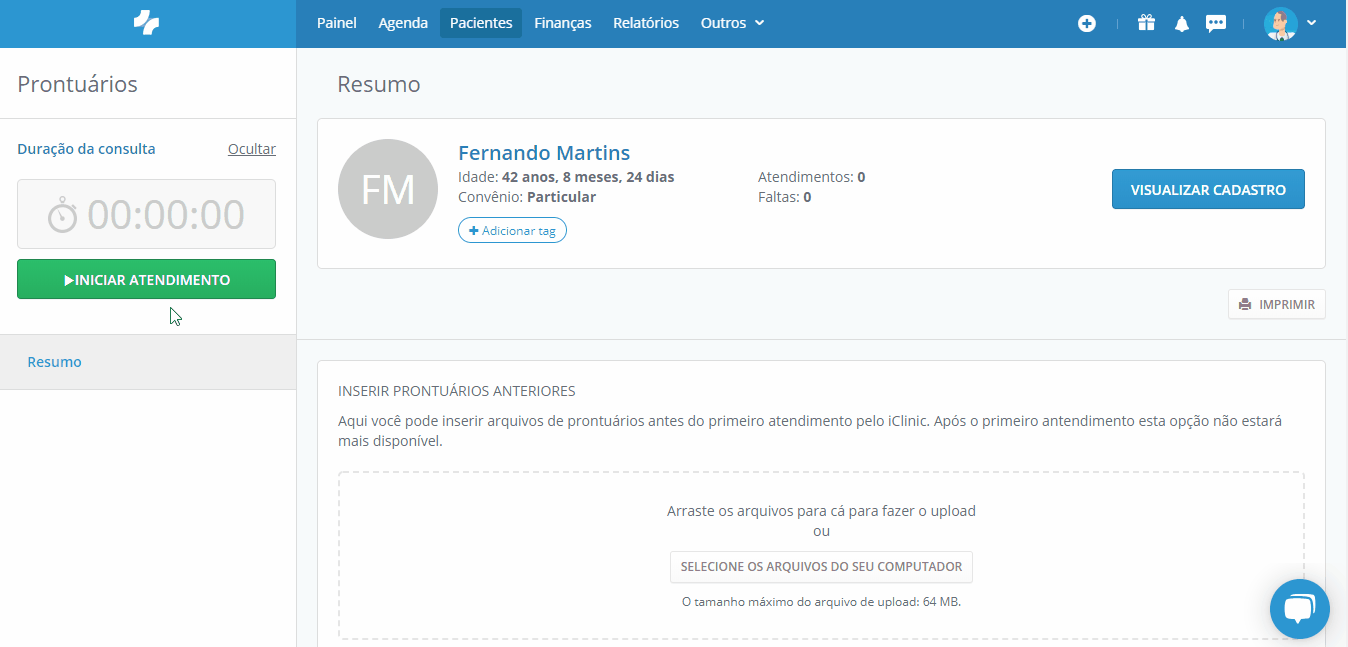Expand the user profile dropdown arrow
This screenshot has width=1348, height=647.
click(x=1311, y=23)
